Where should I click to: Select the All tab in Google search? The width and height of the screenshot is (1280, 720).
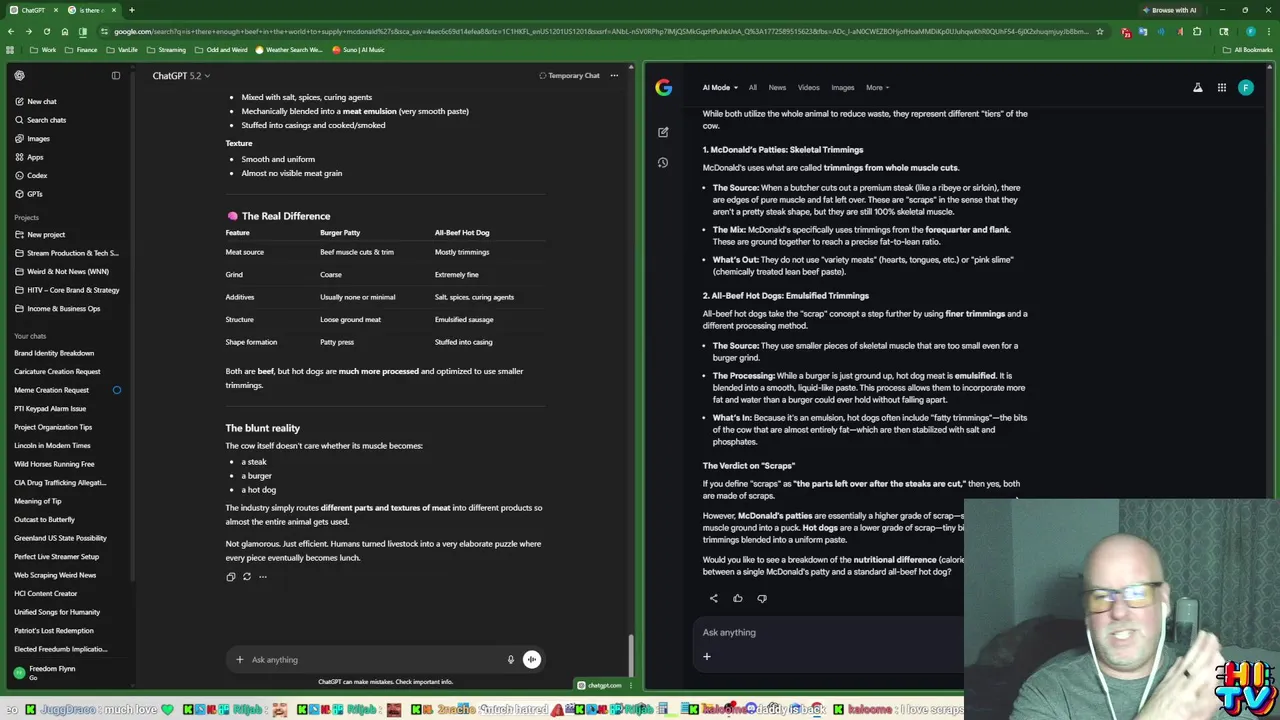(x=753, y=88)
